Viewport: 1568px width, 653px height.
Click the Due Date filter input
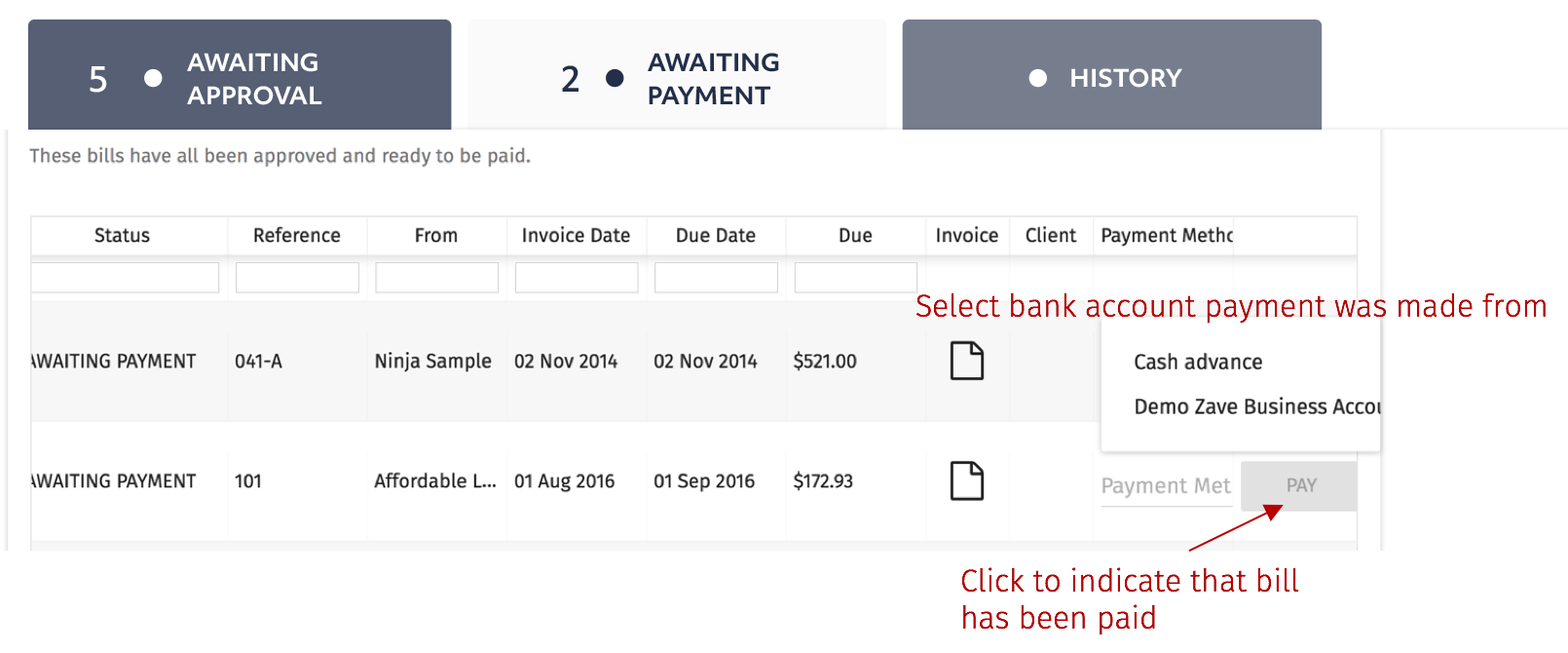click(716, 277)
